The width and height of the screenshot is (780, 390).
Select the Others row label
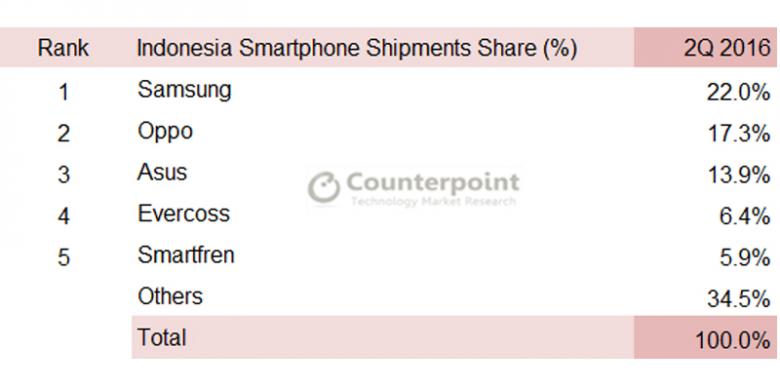tap(170, 296)
